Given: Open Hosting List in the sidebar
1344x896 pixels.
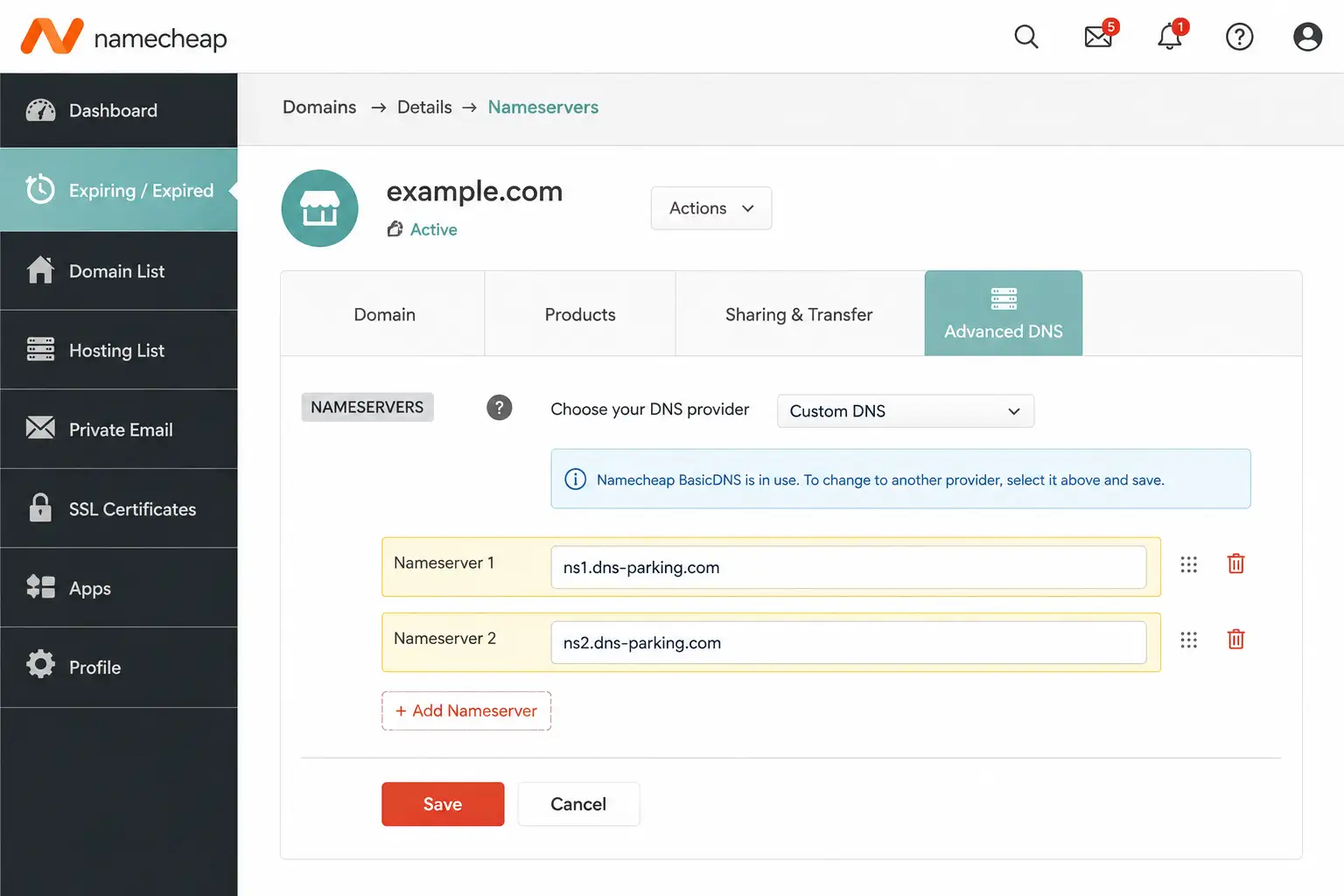Looking at the screenshot, I should tap(119, 350).
